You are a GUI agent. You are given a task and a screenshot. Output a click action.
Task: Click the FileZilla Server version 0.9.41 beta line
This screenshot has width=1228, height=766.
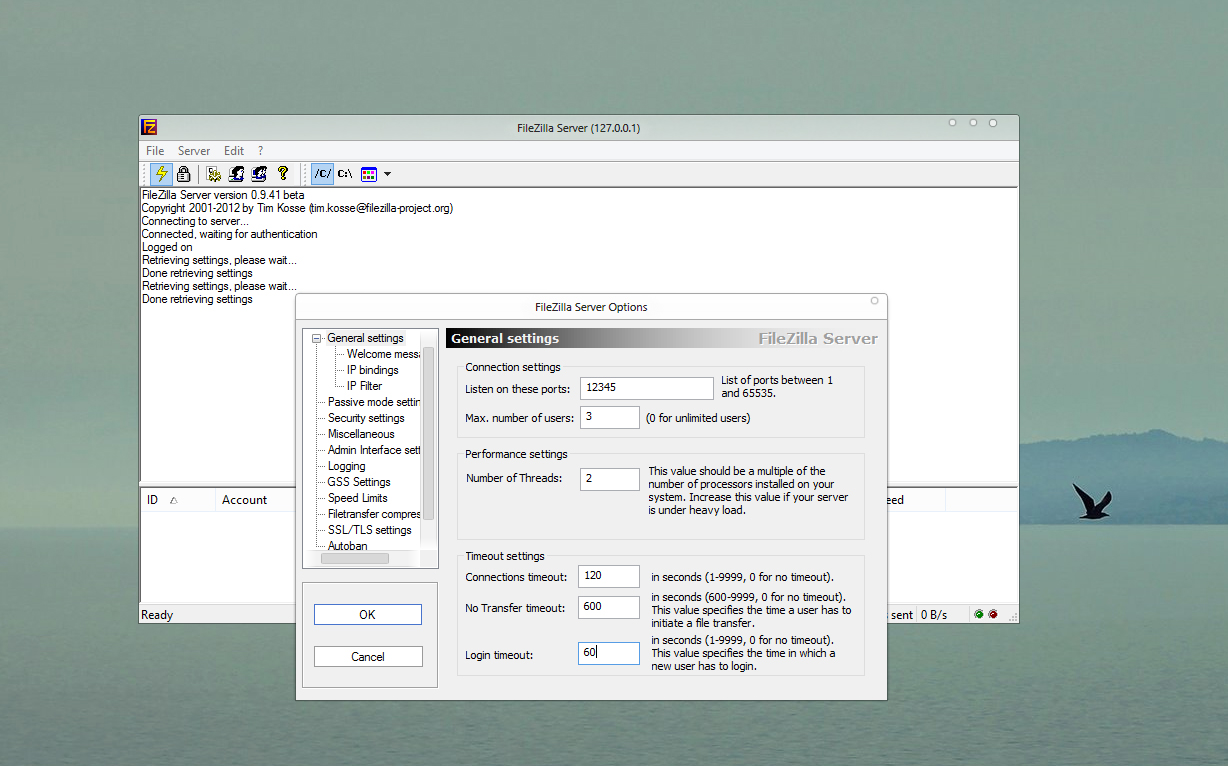click(223, 195)
